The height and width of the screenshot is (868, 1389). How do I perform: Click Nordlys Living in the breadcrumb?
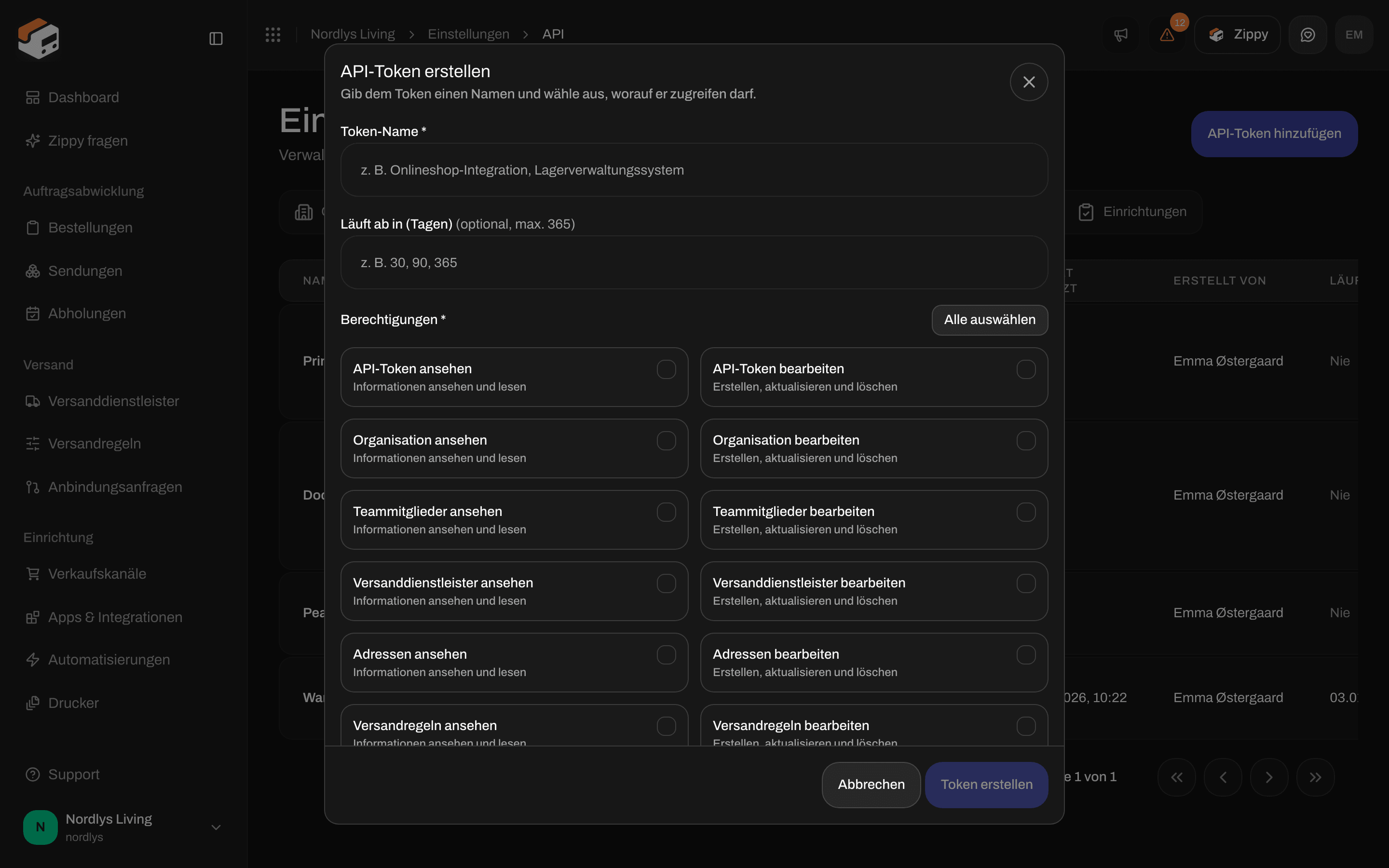tap(353, 34)
